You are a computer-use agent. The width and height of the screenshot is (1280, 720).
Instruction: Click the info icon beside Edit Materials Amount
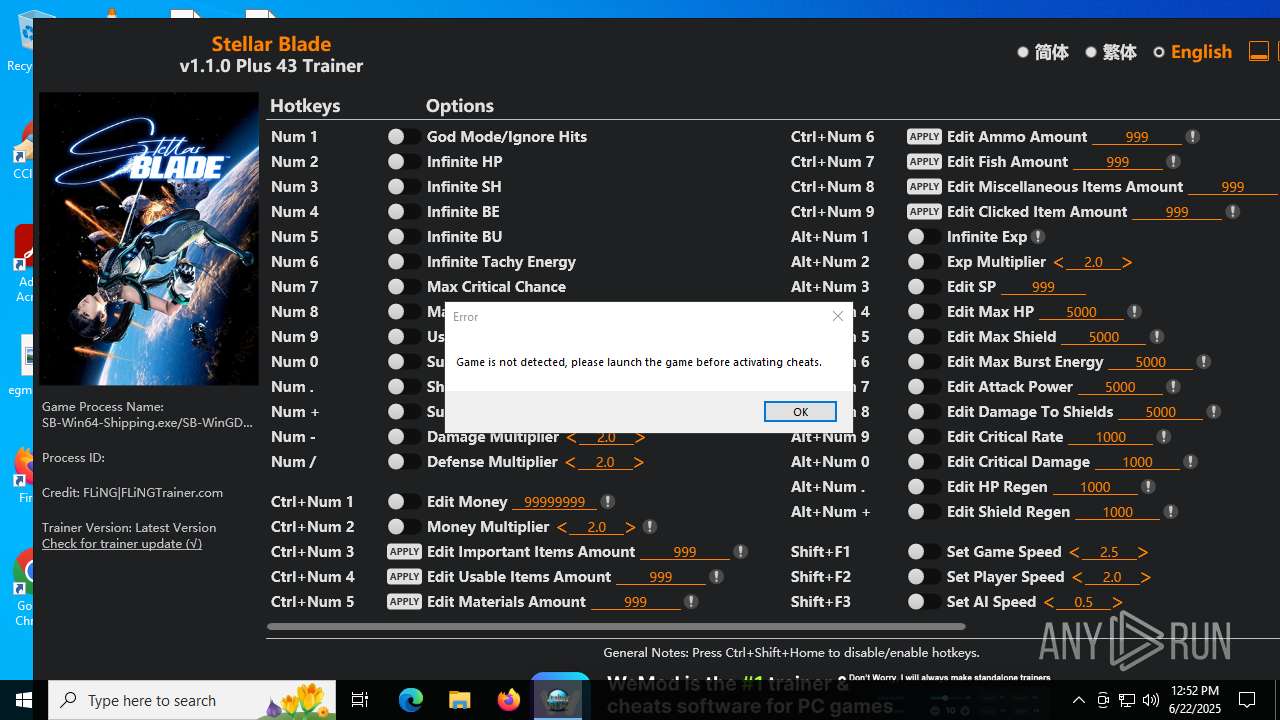[x=690, y=602]
